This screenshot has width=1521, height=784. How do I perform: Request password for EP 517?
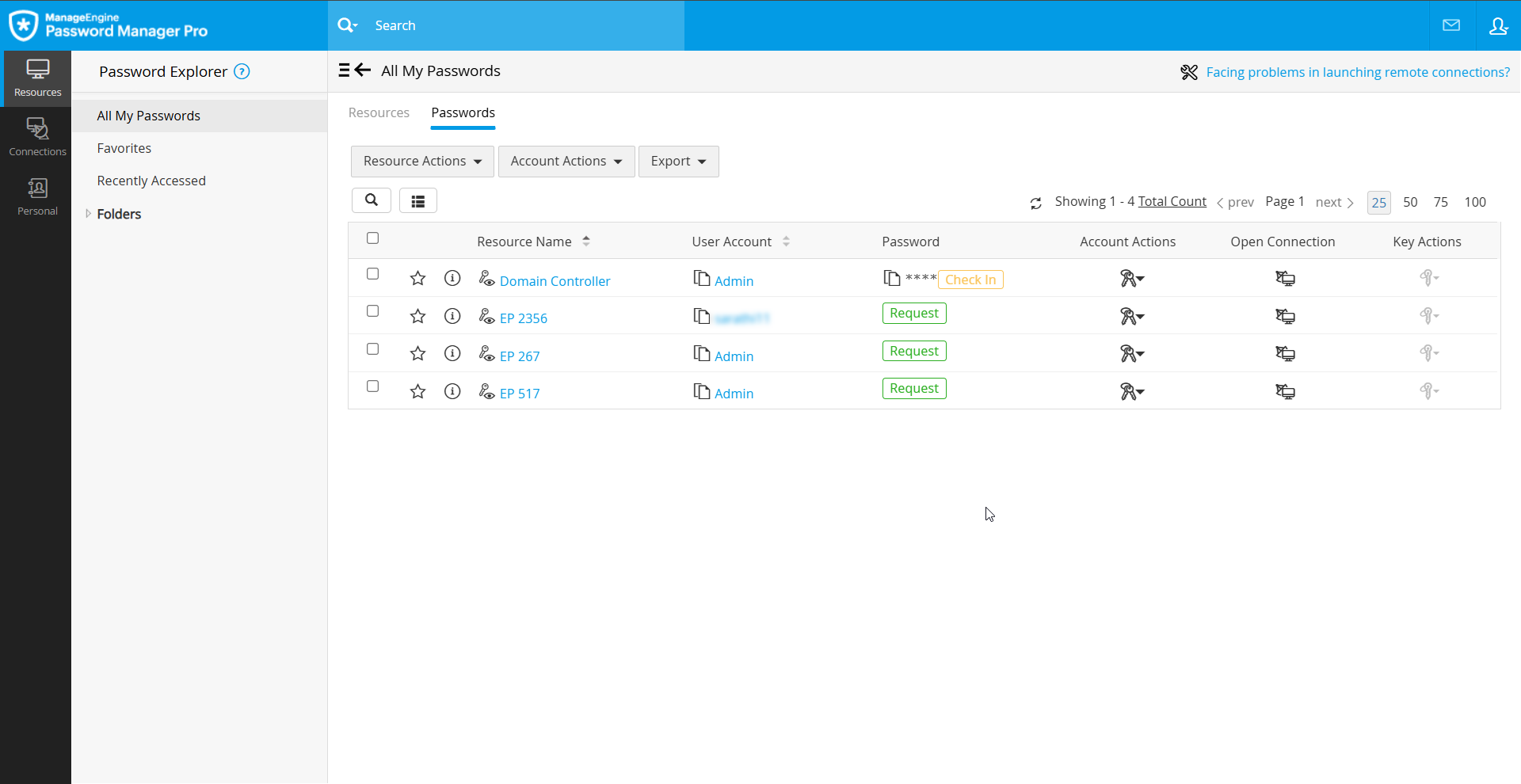point(914,389)
